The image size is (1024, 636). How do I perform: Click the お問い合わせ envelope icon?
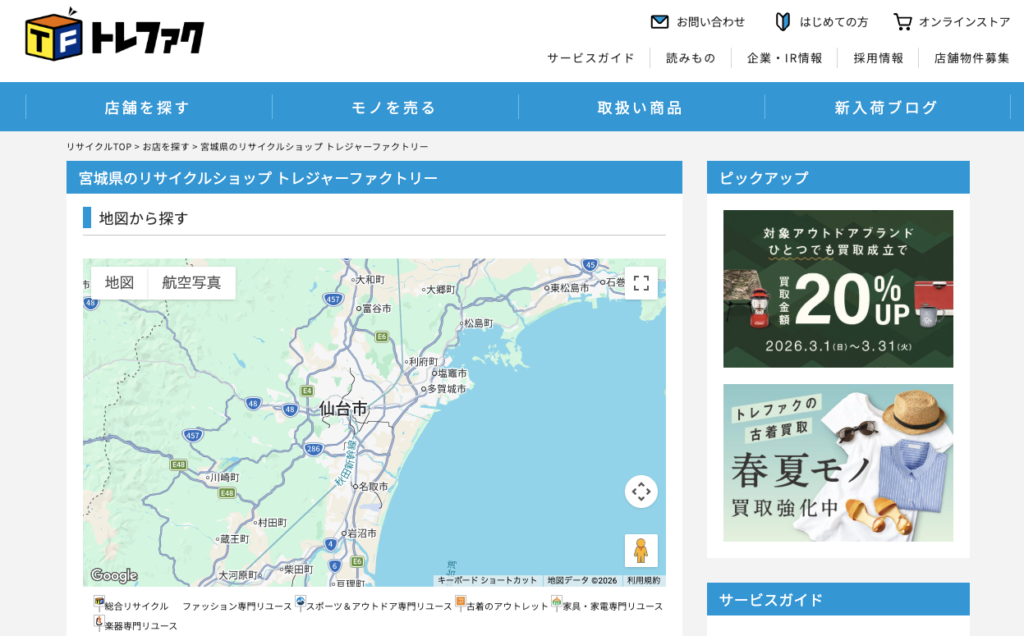tap(659, 21)
